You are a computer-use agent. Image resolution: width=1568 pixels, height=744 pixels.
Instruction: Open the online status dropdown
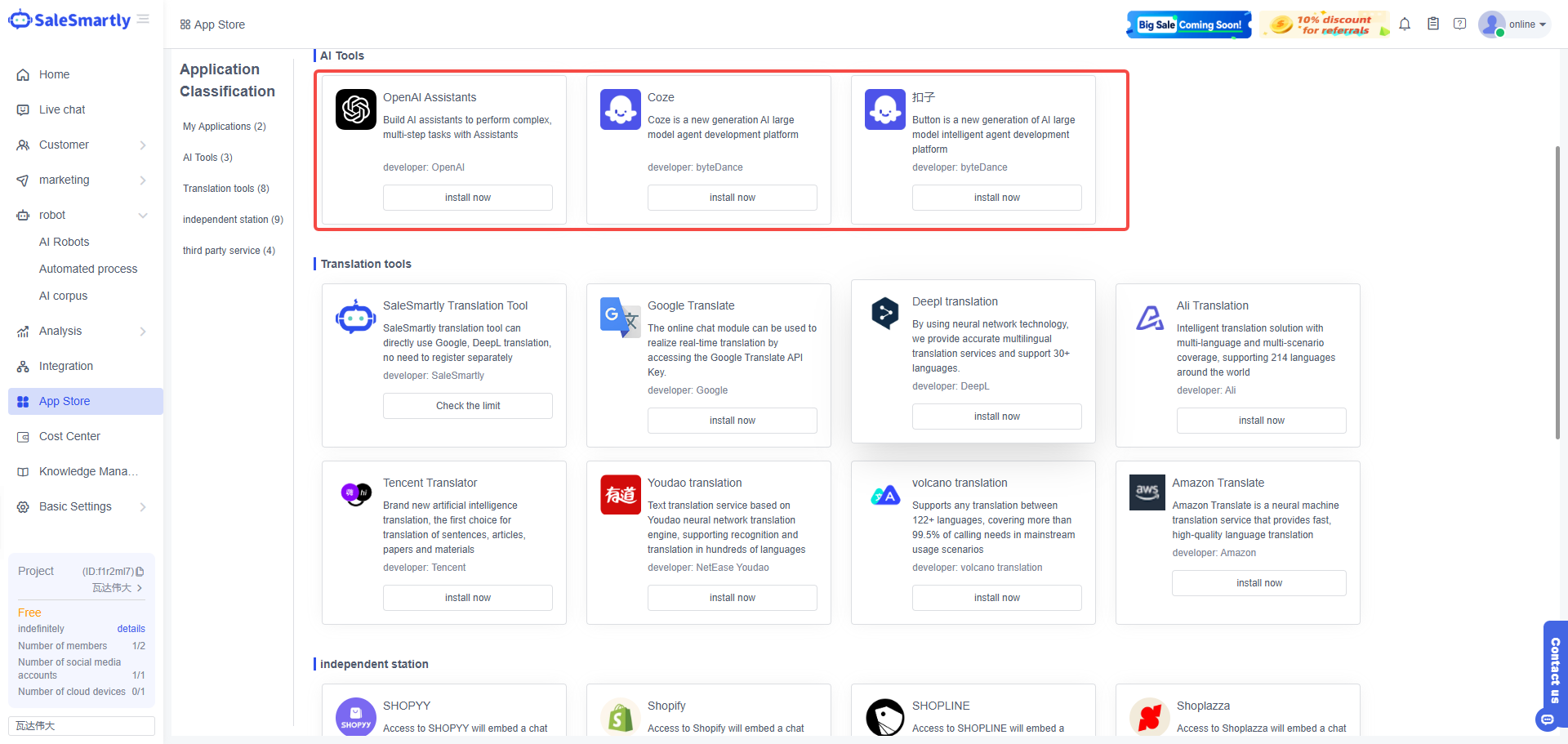click(x=1527, y=25)
